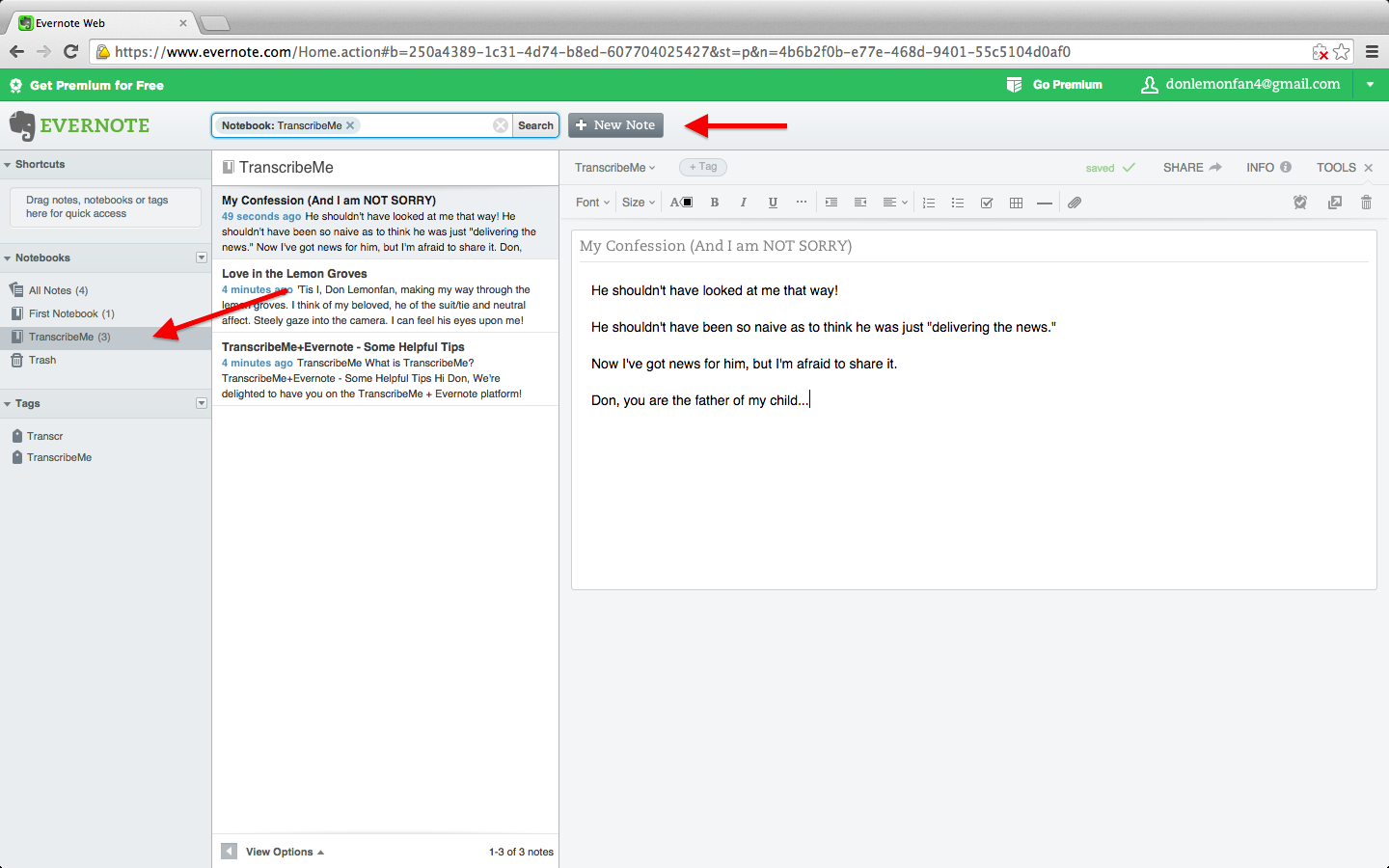Create a New Note
This screenshot has height=868, width=1389.
(615, 125)
